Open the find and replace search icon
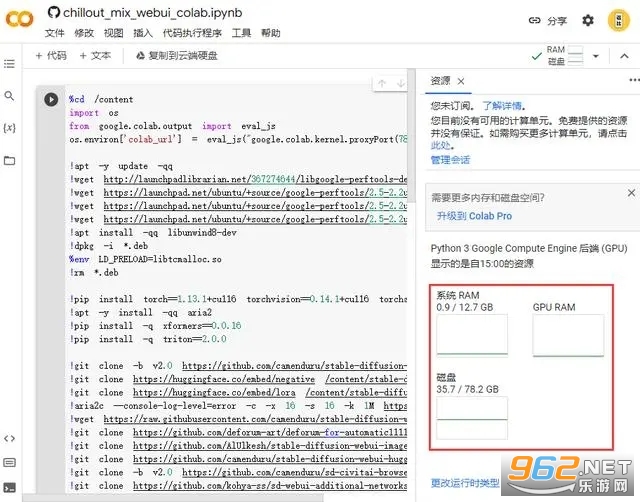The width and height of the screenshot is (640, 502). (x=9, y=96)
